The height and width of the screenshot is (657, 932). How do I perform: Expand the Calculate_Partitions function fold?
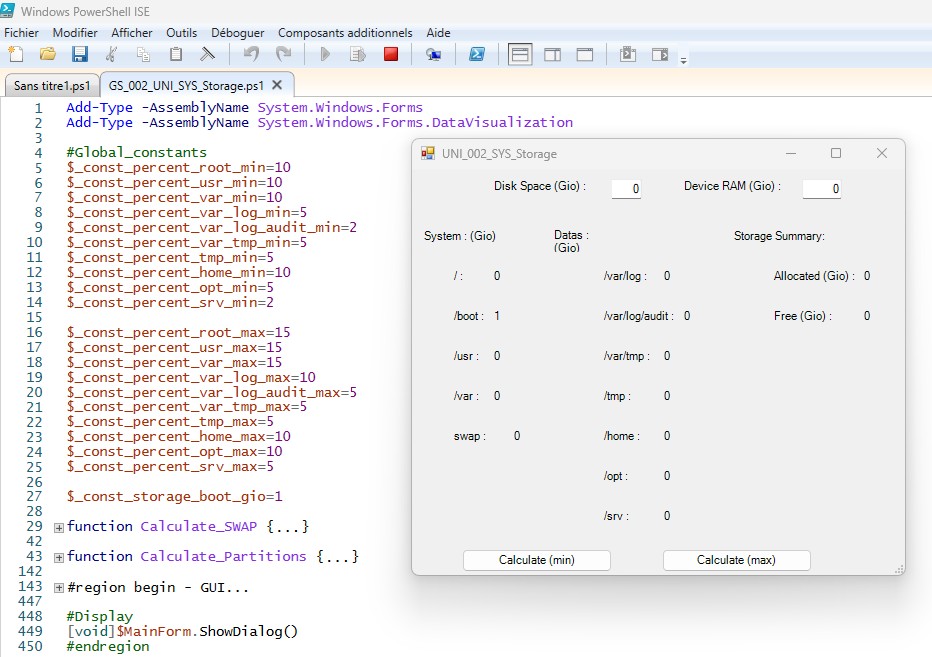(x=59, y=557)
